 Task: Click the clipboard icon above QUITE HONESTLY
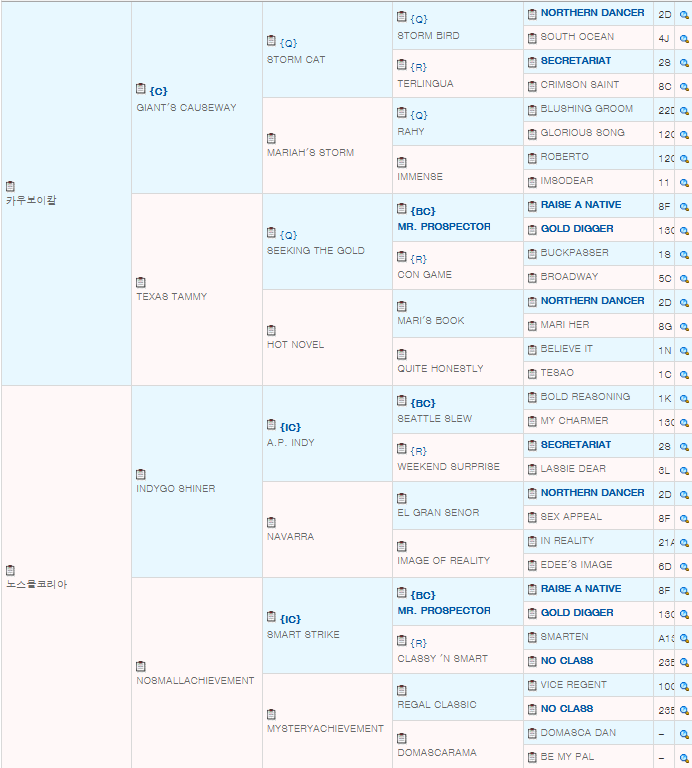[x=402, y=354]
